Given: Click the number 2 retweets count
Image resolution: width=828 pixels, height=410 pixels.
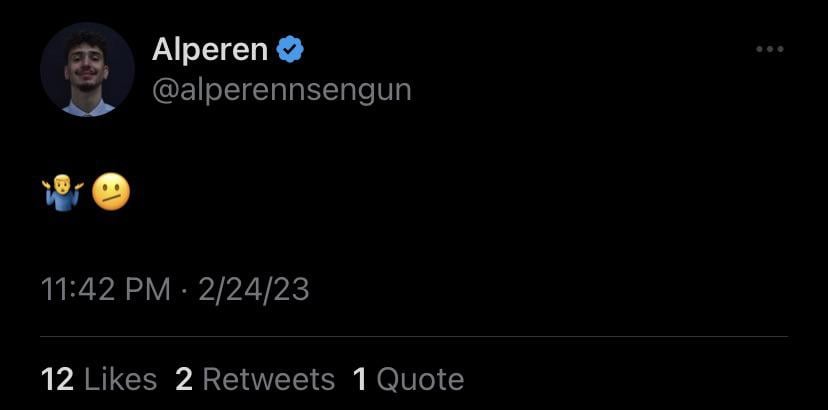Looking at the screenshot, I should point(183,379).
